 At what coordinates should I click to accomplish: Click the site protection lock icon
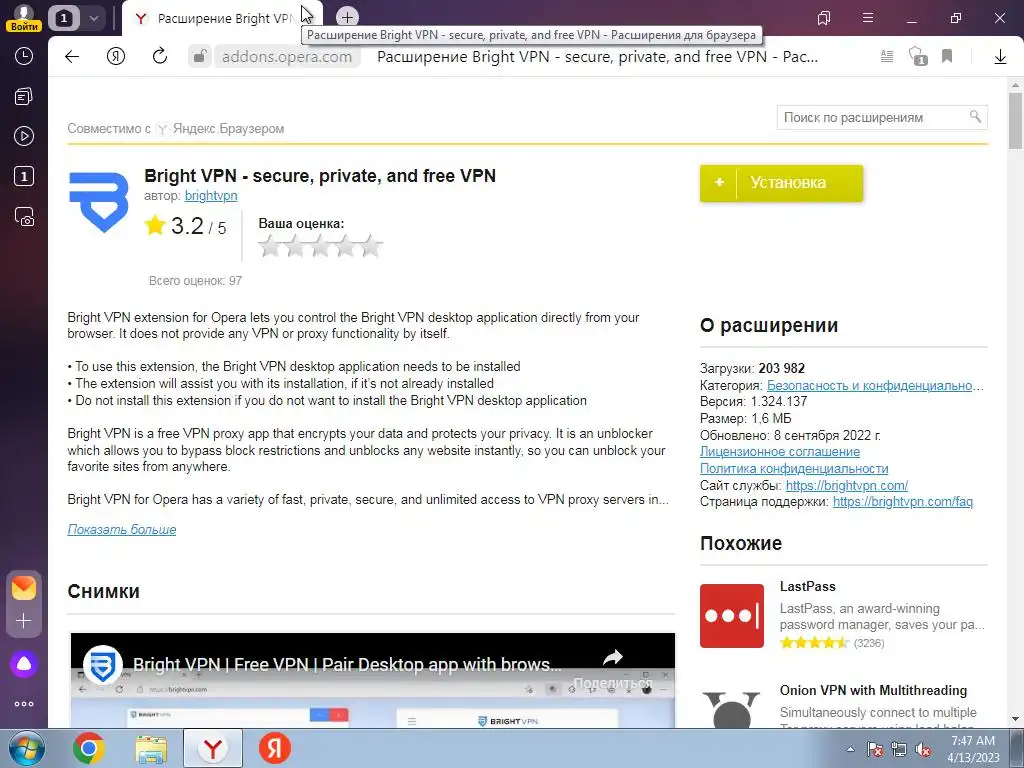[199, 57]
